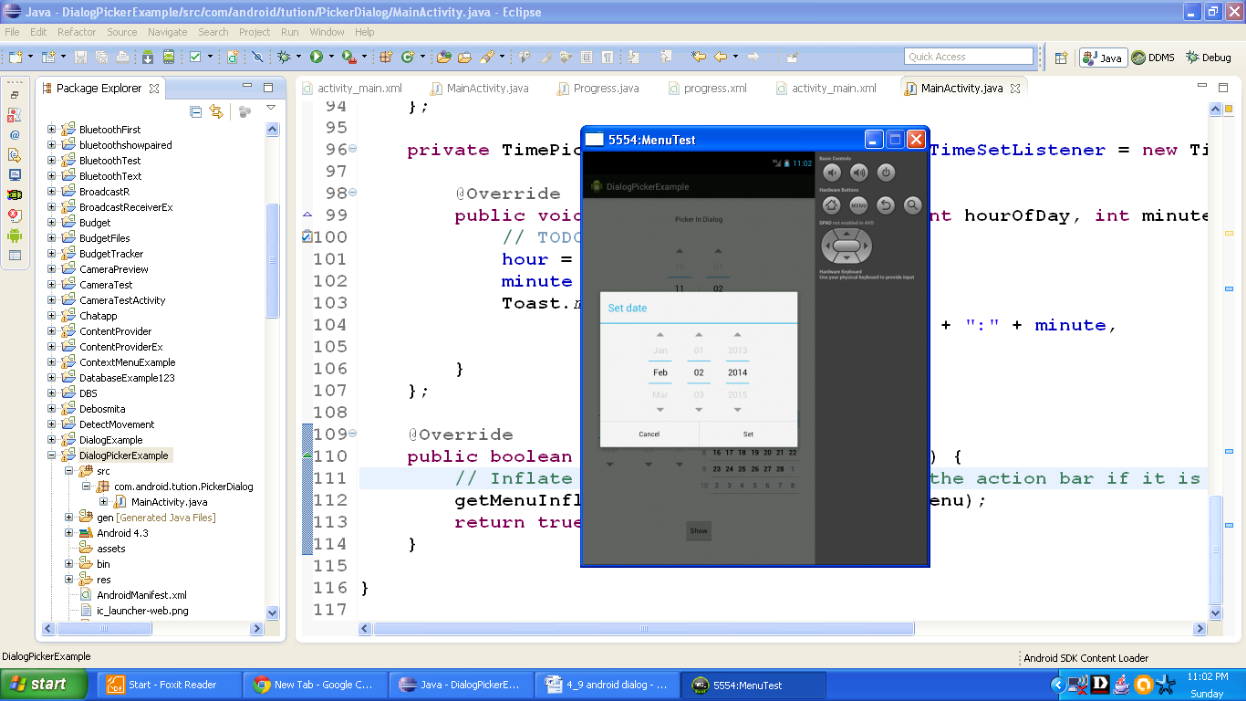This screenshot has height=701, width=1246.
Task: Open New Tab - Google Chrome taskbar item
Action: pyautogui.click(x=314, y=685)
